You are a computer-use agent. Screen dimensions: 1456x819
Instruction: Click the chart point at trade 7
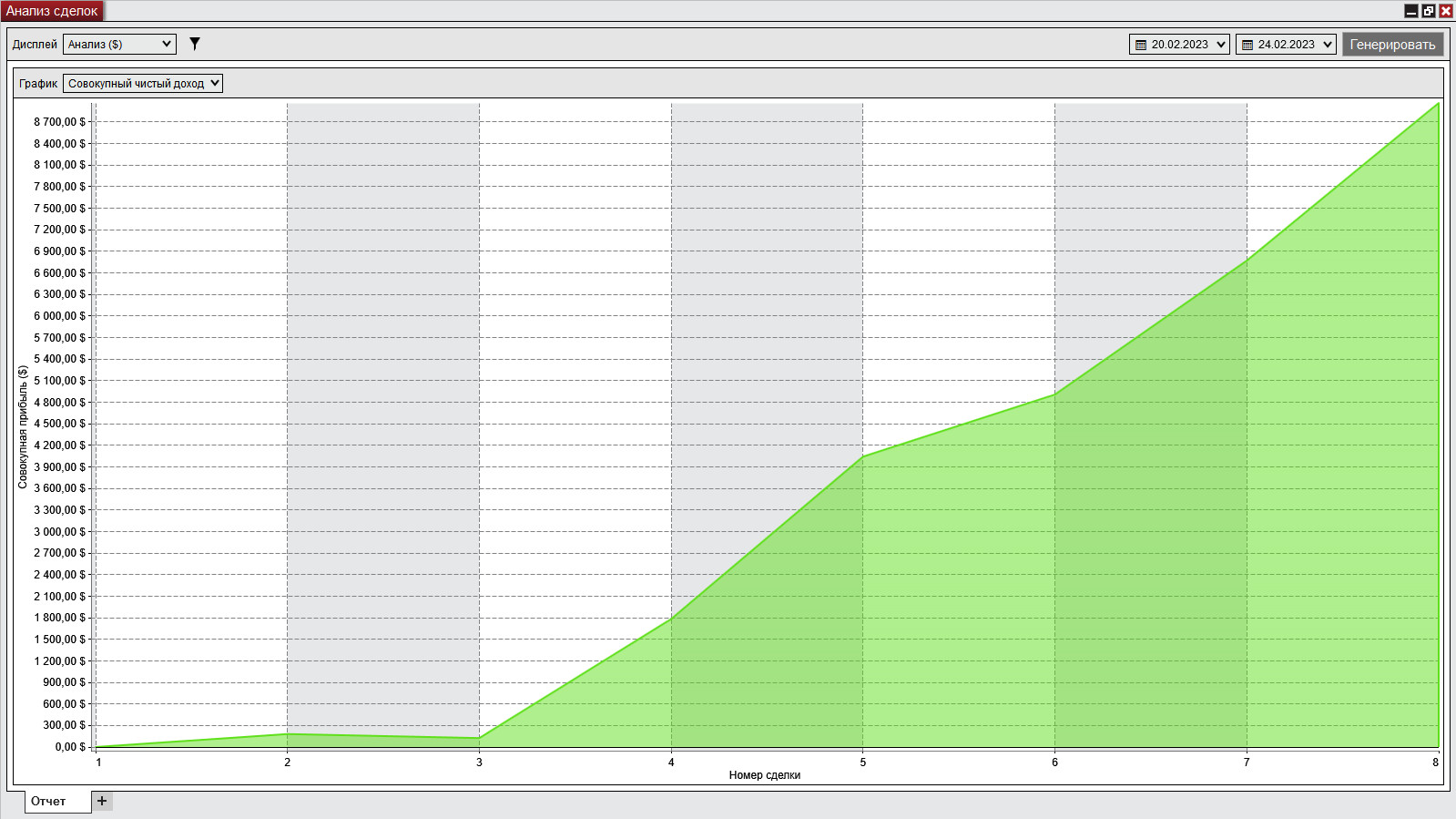pyautogui.click(x=1247, y=261)
